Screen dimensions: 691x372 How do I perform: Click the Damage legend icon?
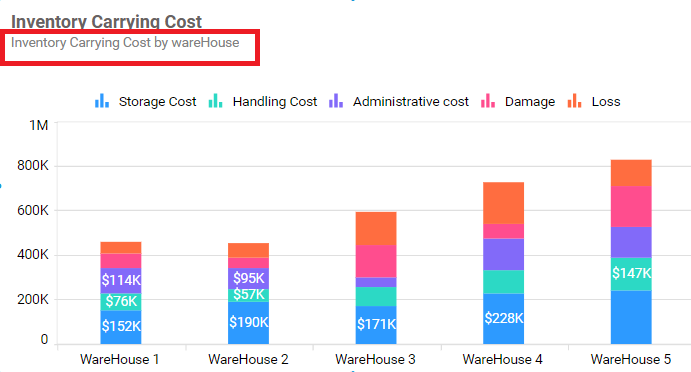point(488,100)
